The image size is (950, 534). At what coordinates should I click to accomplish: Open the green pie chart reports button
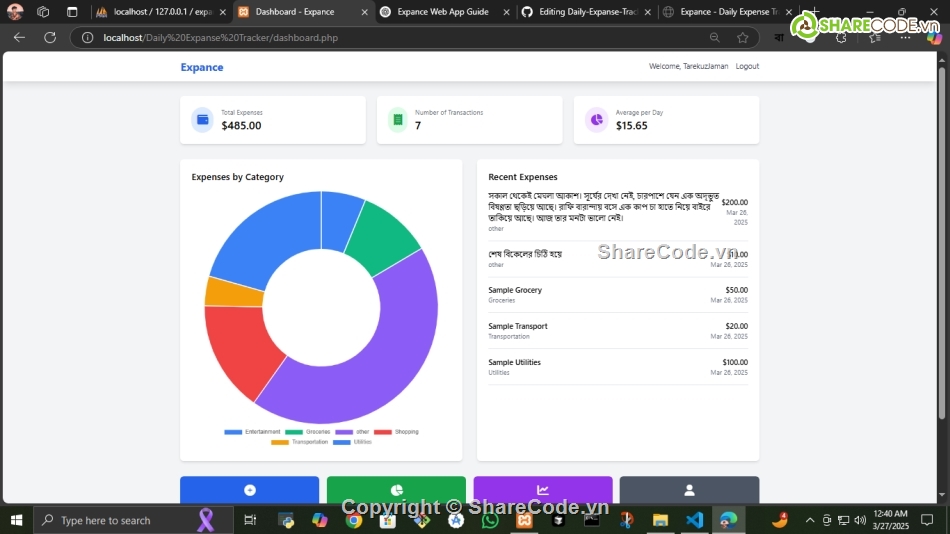(x=396, y=490)
